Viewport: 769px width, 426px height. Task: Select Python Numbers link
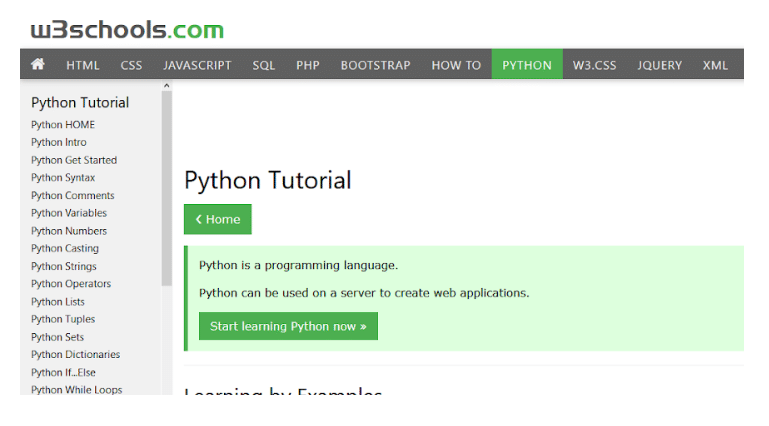(69, 230)
